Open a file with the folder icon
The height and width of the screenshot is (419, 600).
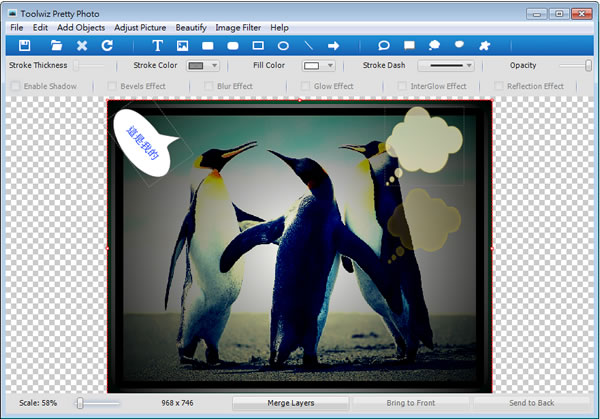coord(57,46)
